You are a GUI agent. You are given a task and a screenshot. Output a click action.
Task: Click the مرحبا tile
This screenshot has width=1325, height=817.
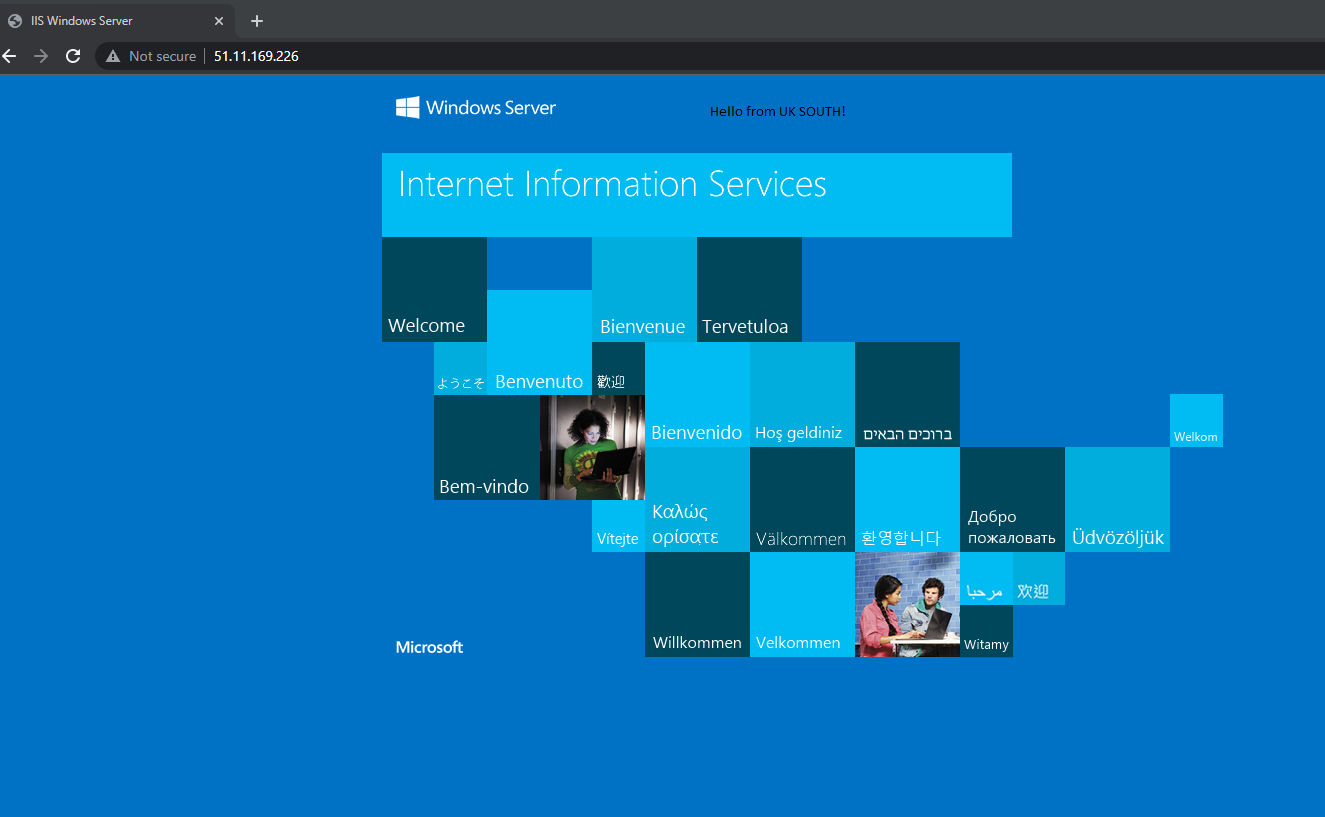[x=986, y=579]
